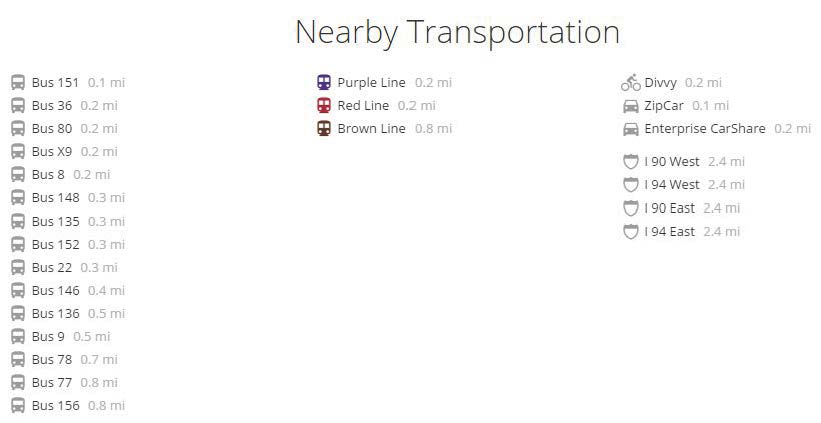821x423 pixels.
Task: Click the brown train icon for Brown Line
Action: [x=324, y=128]
